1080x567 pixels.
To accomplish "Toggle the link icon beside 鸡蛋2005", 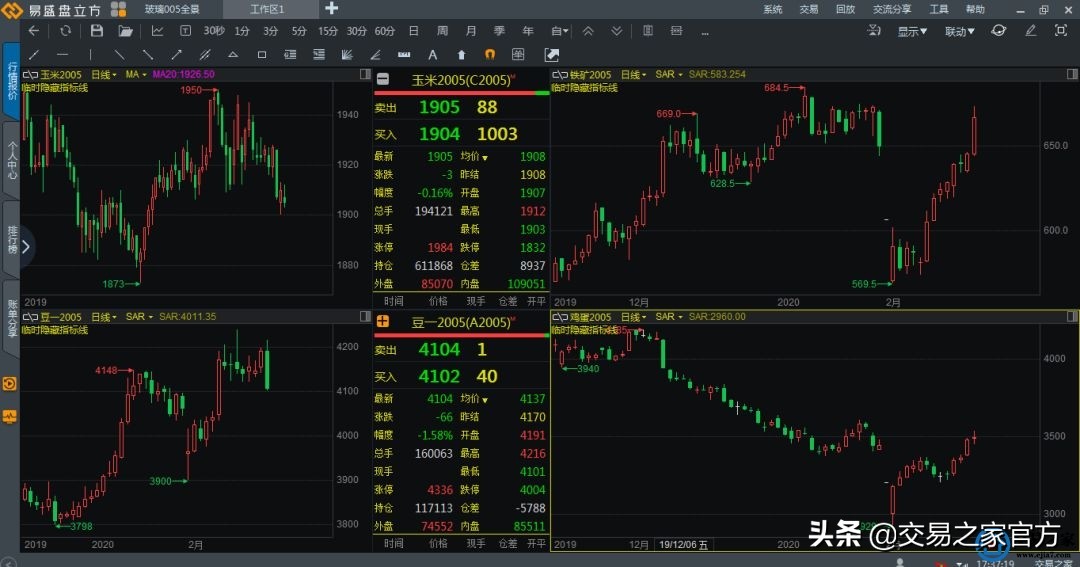I will pyautogui.click(x=559, y=317).
